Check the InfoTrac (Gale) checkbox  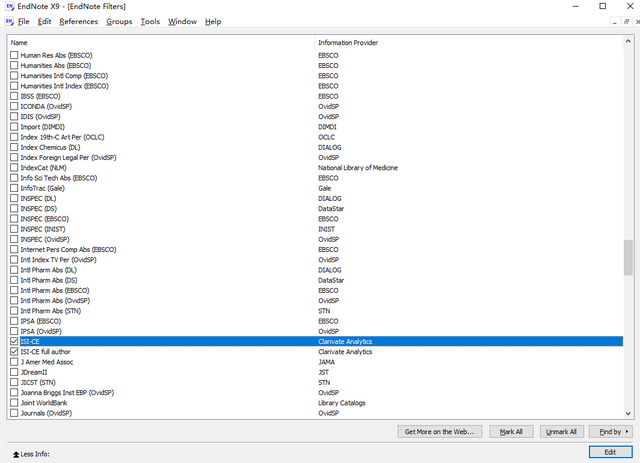[14, 188]
